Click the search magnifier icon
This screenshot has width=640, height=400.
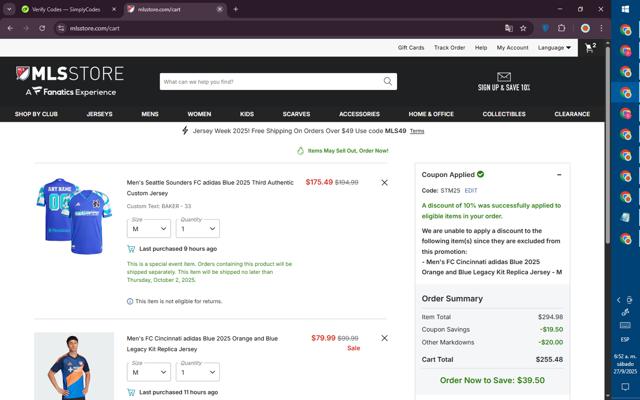point(388,81)
